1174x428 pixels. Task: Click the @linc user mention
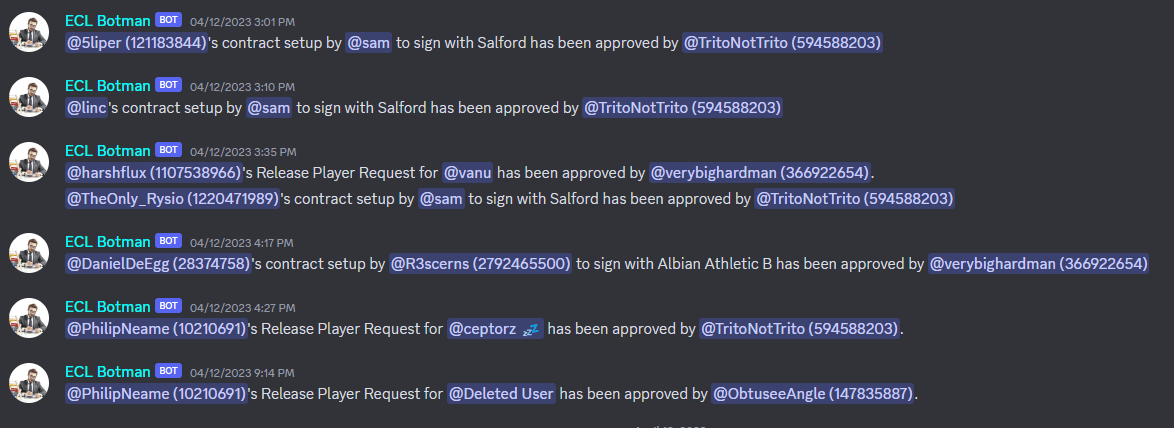coord(88,108)
